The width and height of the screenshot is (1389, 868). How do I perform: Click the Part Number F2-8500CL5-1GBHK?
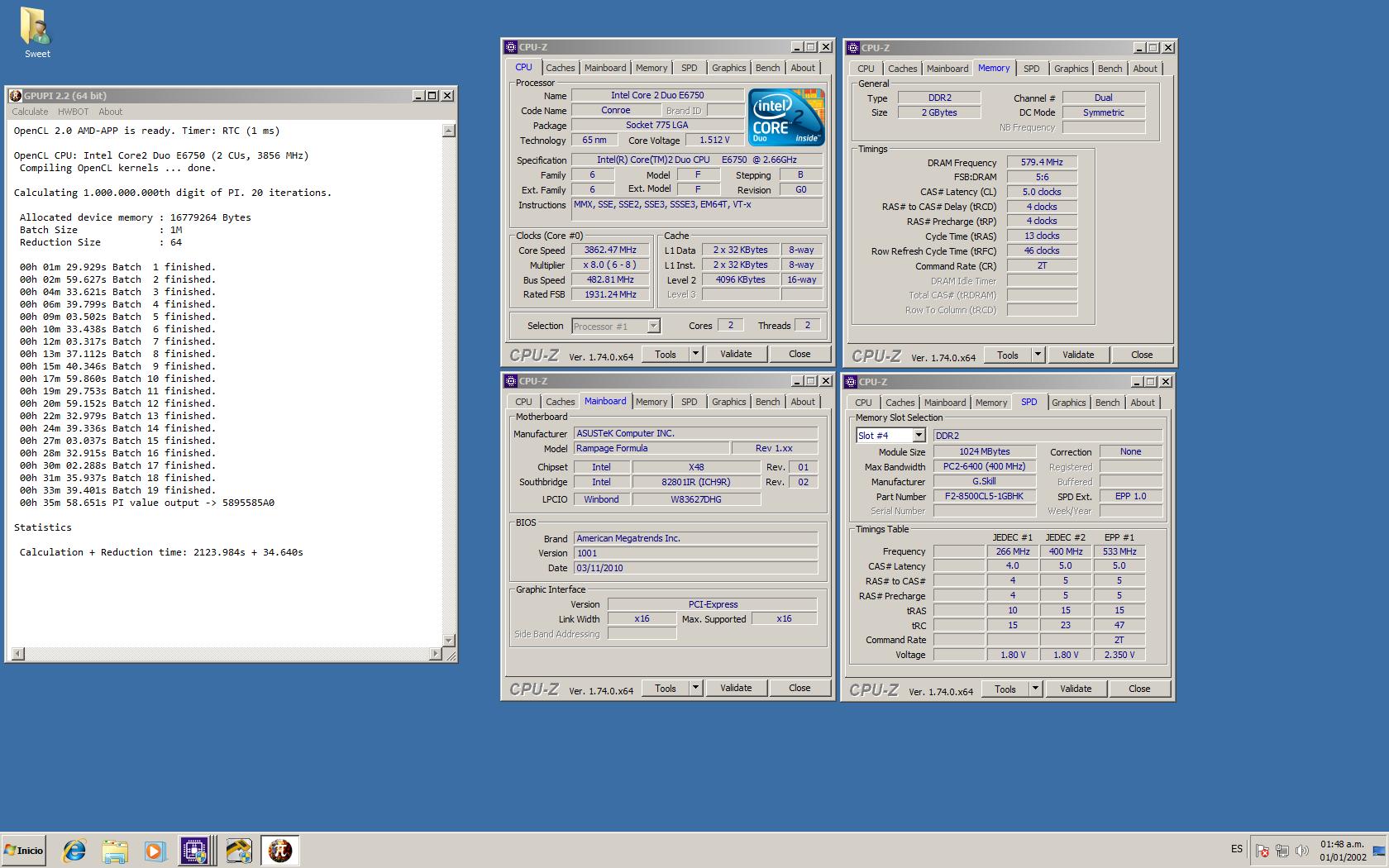(x=984, y=496)
